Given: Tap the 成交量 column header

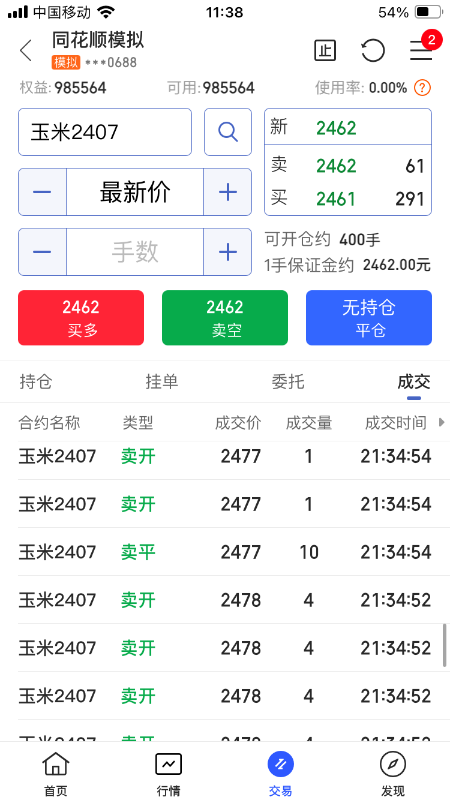Looking at the screenshot, I should point(309,423).
